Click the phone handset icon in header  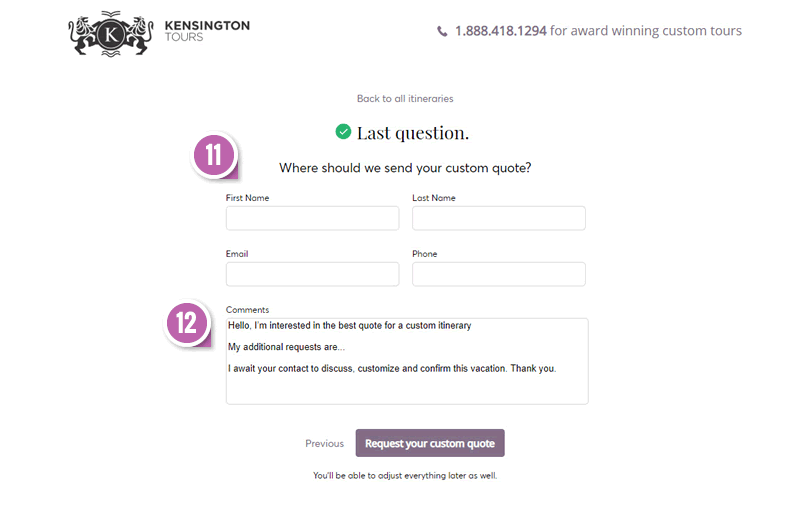[x=442, y=32]
